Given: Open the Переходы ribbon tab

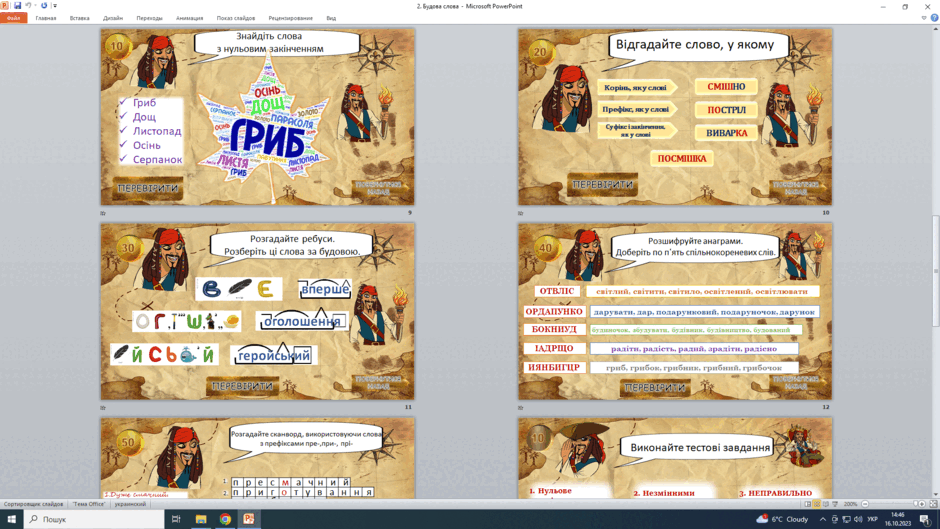Looking at the screenshot, I should coord(149,18).
